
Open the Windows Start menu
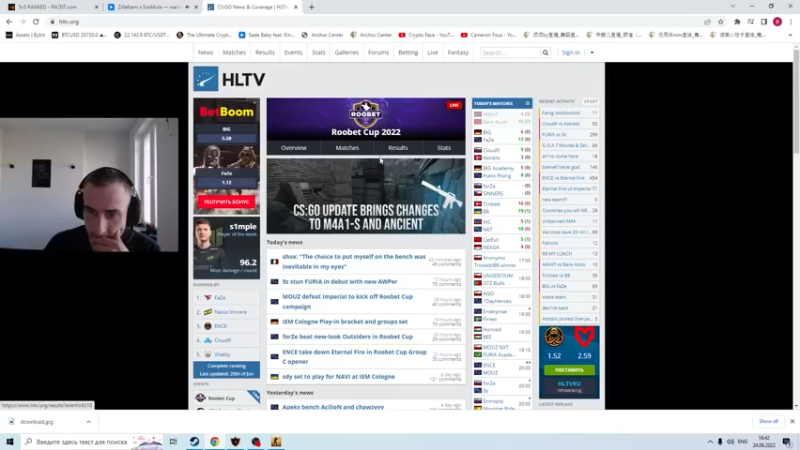(x=10, y=441)
